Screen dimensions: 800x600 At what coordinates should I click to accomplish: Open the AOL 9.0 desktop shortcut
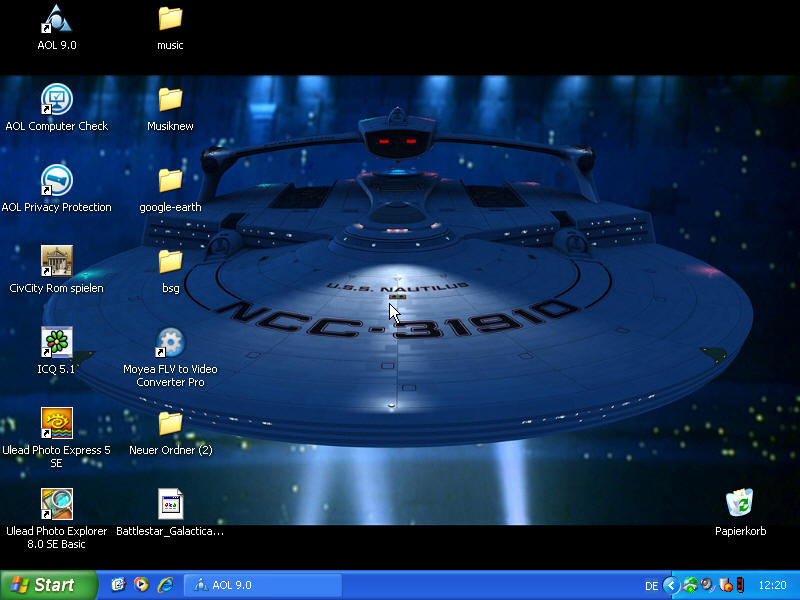coord(56,19)
